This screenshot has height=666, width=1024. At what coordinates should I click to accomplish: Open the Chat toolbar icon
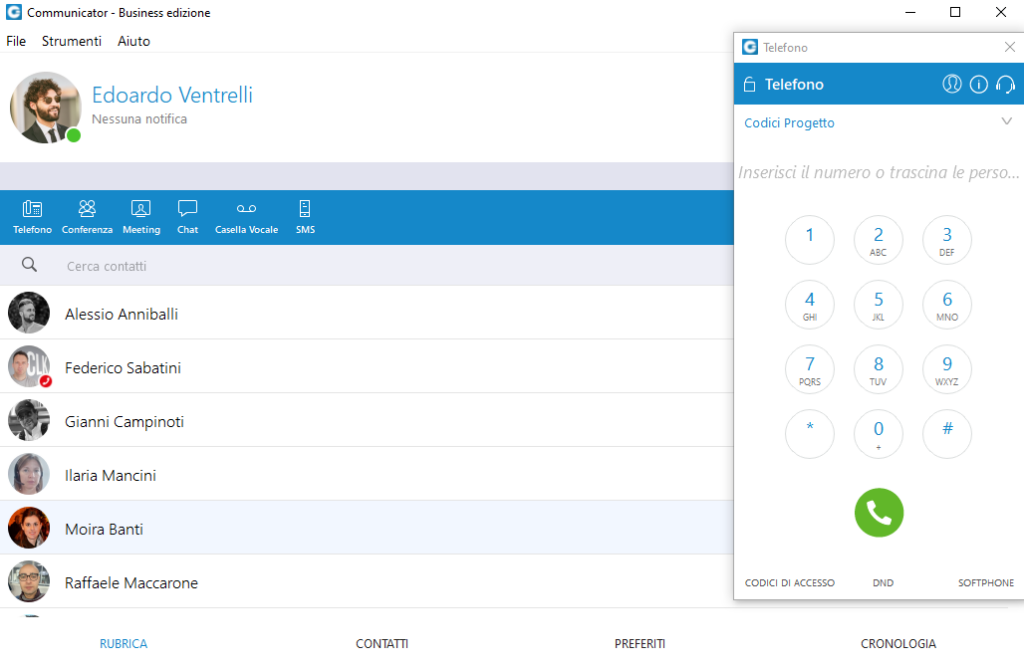click(x=187, y=216)
